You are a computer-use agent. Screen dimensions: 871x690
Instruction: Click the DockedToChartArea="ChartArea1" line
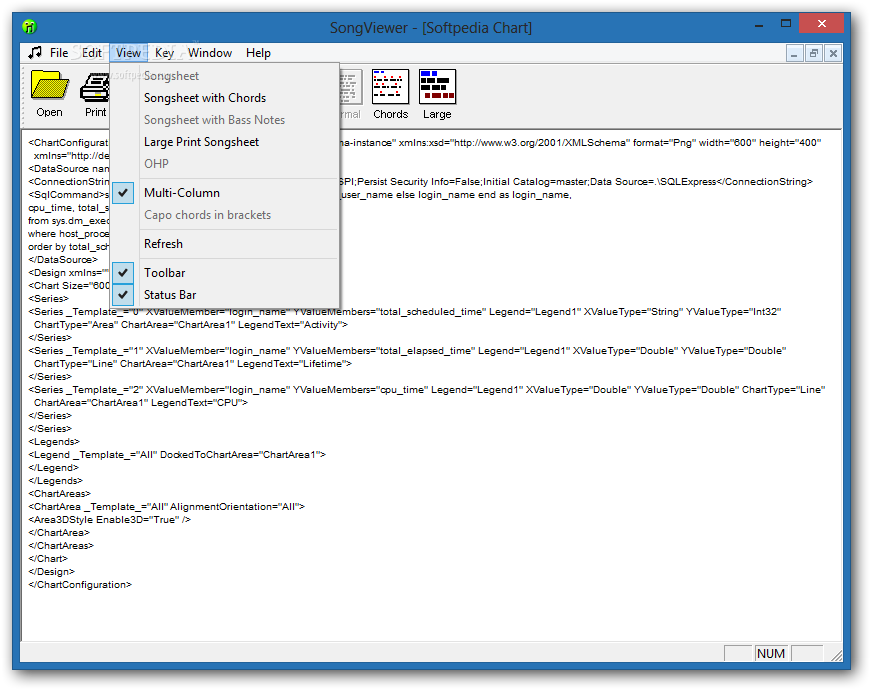[177, 454]
